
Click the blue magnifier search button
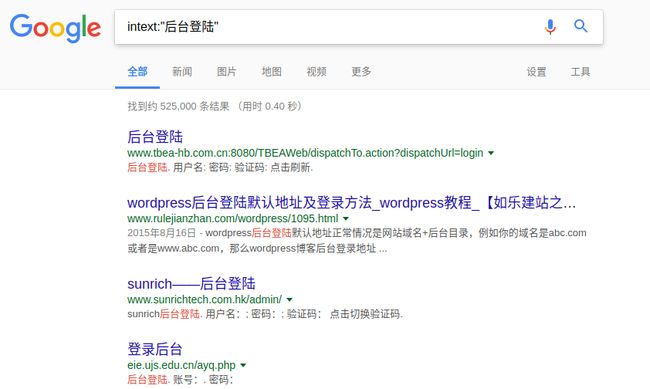(581, 26)
